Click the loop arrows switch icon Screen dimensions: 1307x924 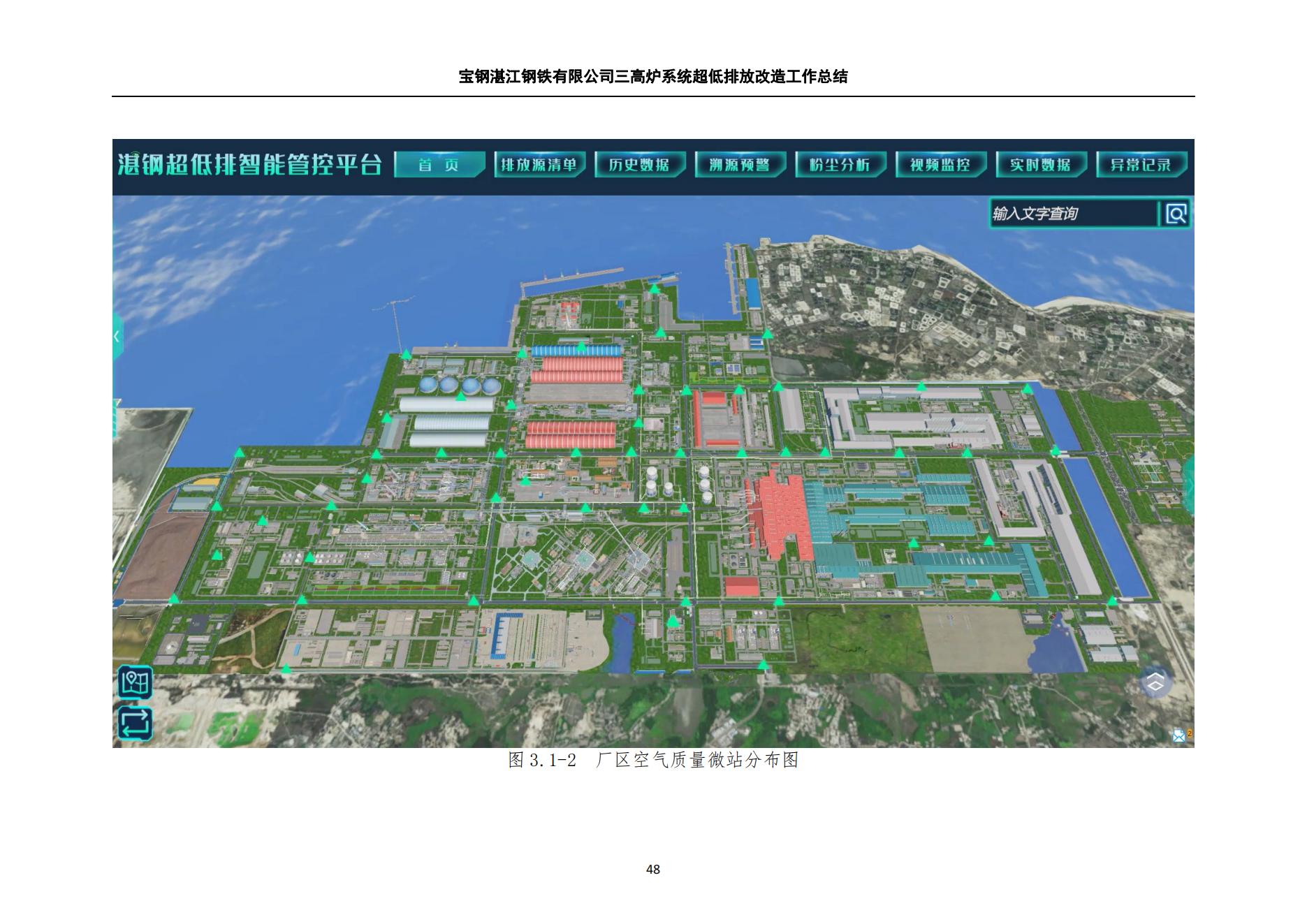pyautogui.click(x=135, y=722)
